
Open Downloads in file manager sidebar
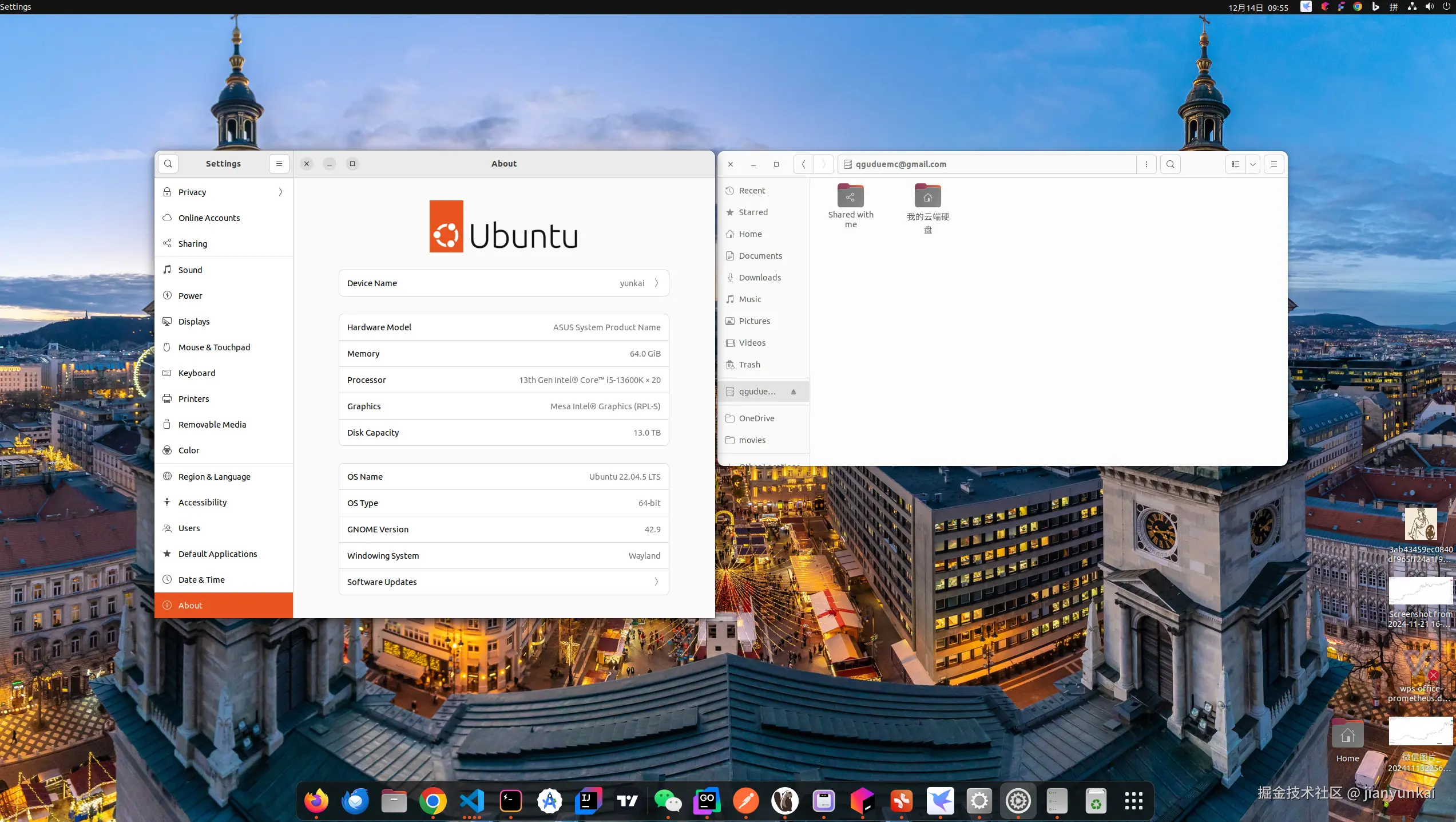760,278
